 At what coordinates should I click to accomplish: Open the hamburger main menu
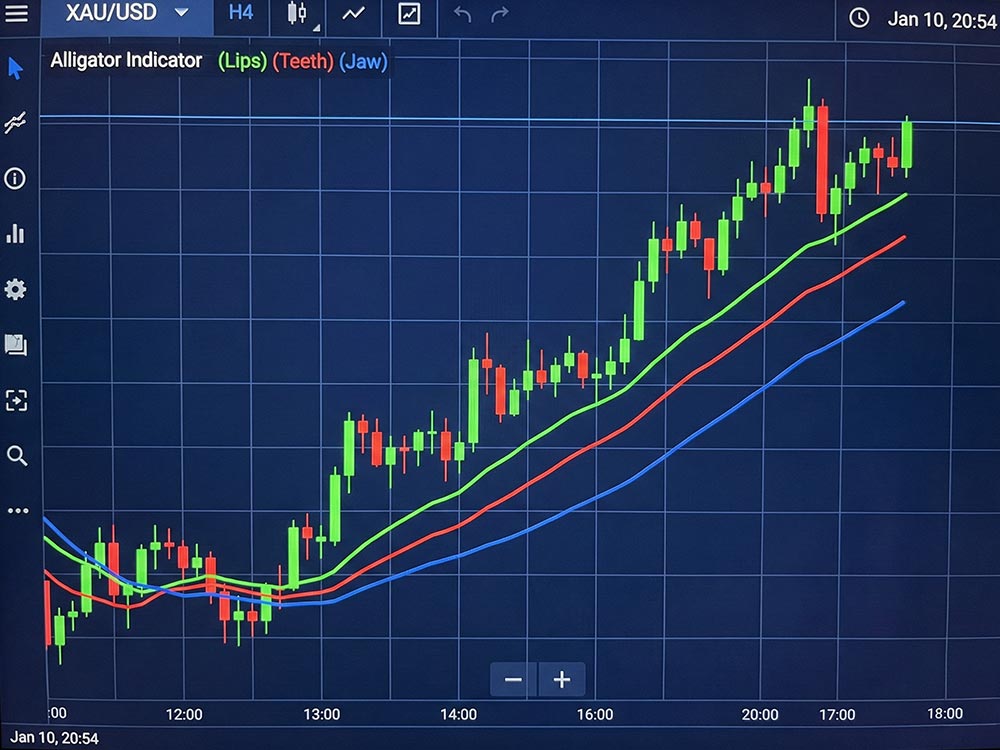[x=16, y=14]
